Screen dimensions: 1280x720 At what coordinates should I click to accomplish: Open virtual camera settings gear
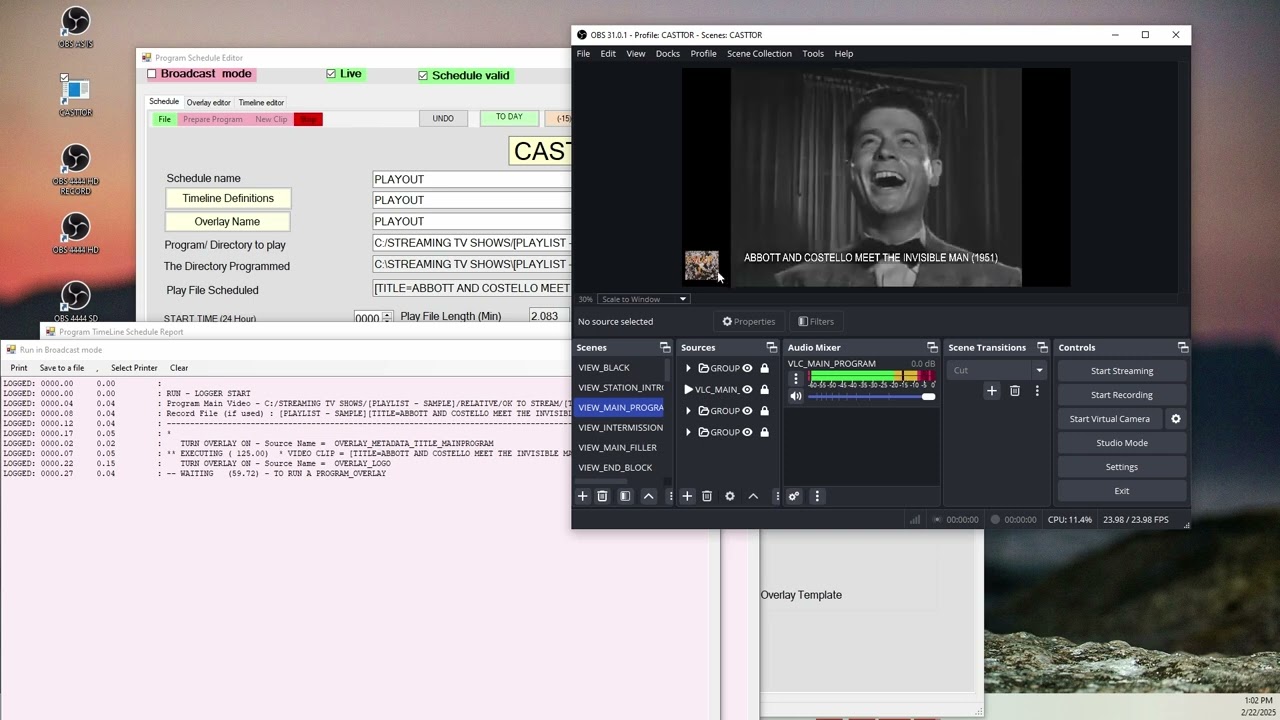[x=1176, y=419]
